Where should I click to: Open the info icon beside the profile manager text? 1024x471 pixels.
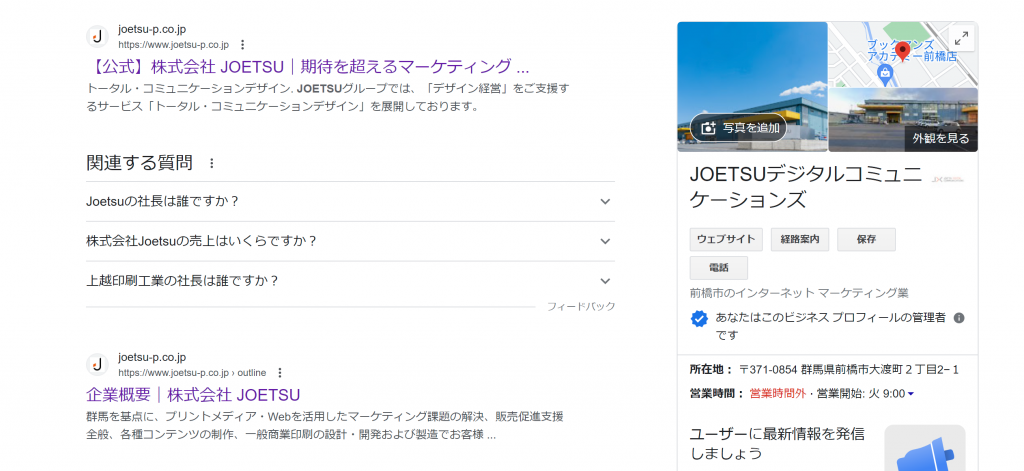click(x=959, y=318)
